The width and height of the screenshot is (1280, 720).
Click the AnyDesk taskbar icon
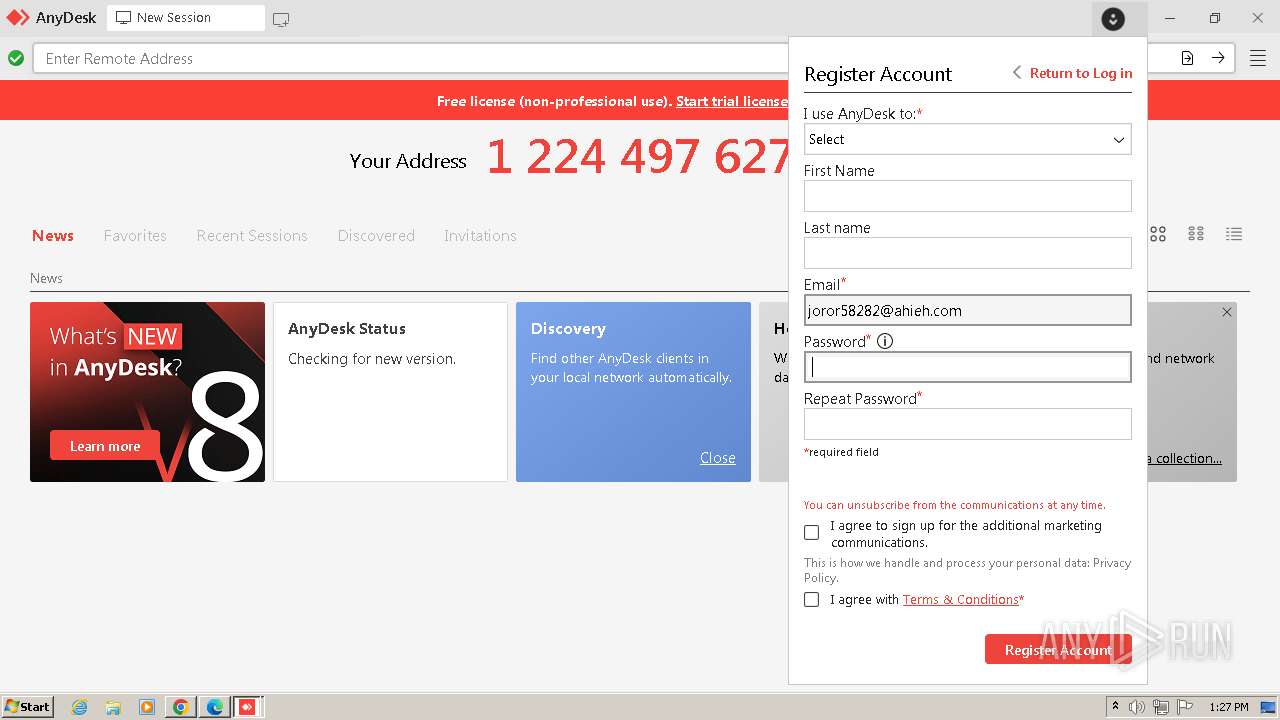coord(247,707)
